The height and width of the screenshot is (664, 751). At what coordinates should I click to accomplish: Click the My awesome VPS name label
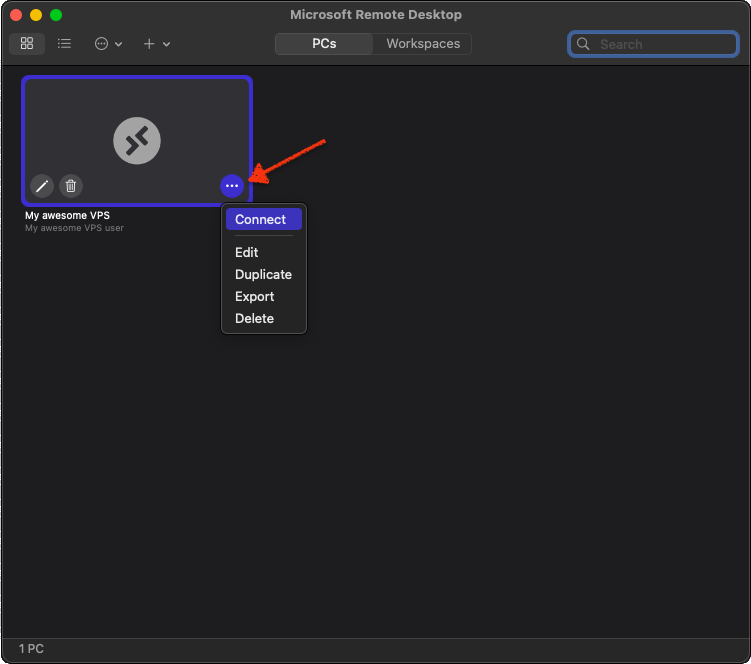tap(67, 215)
